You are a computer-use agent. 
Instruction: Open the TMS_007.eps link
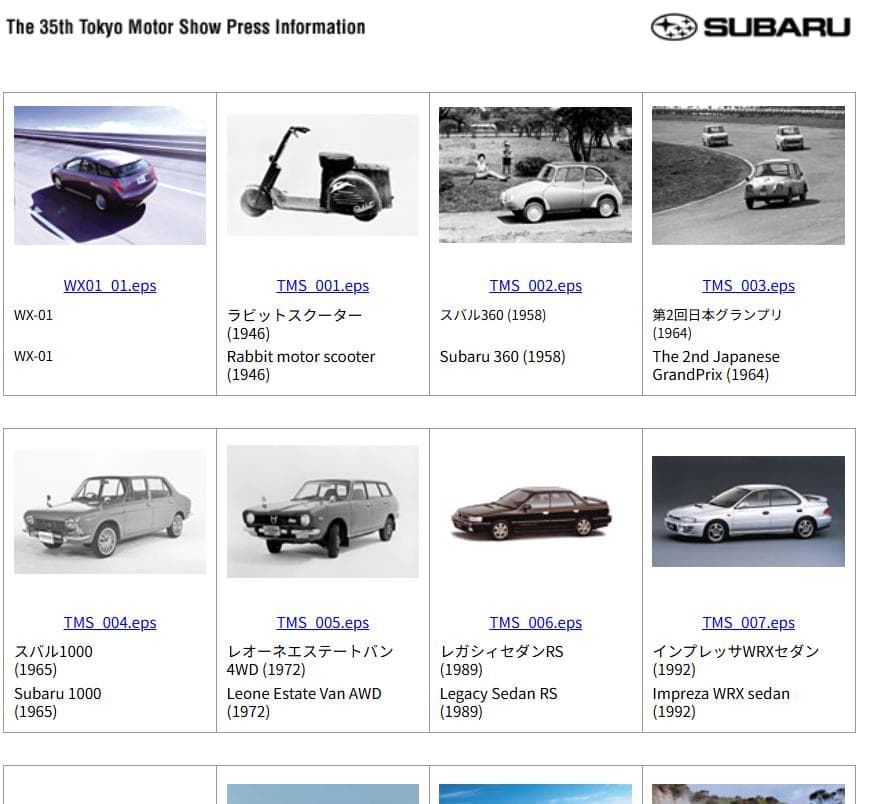(748, 623)
